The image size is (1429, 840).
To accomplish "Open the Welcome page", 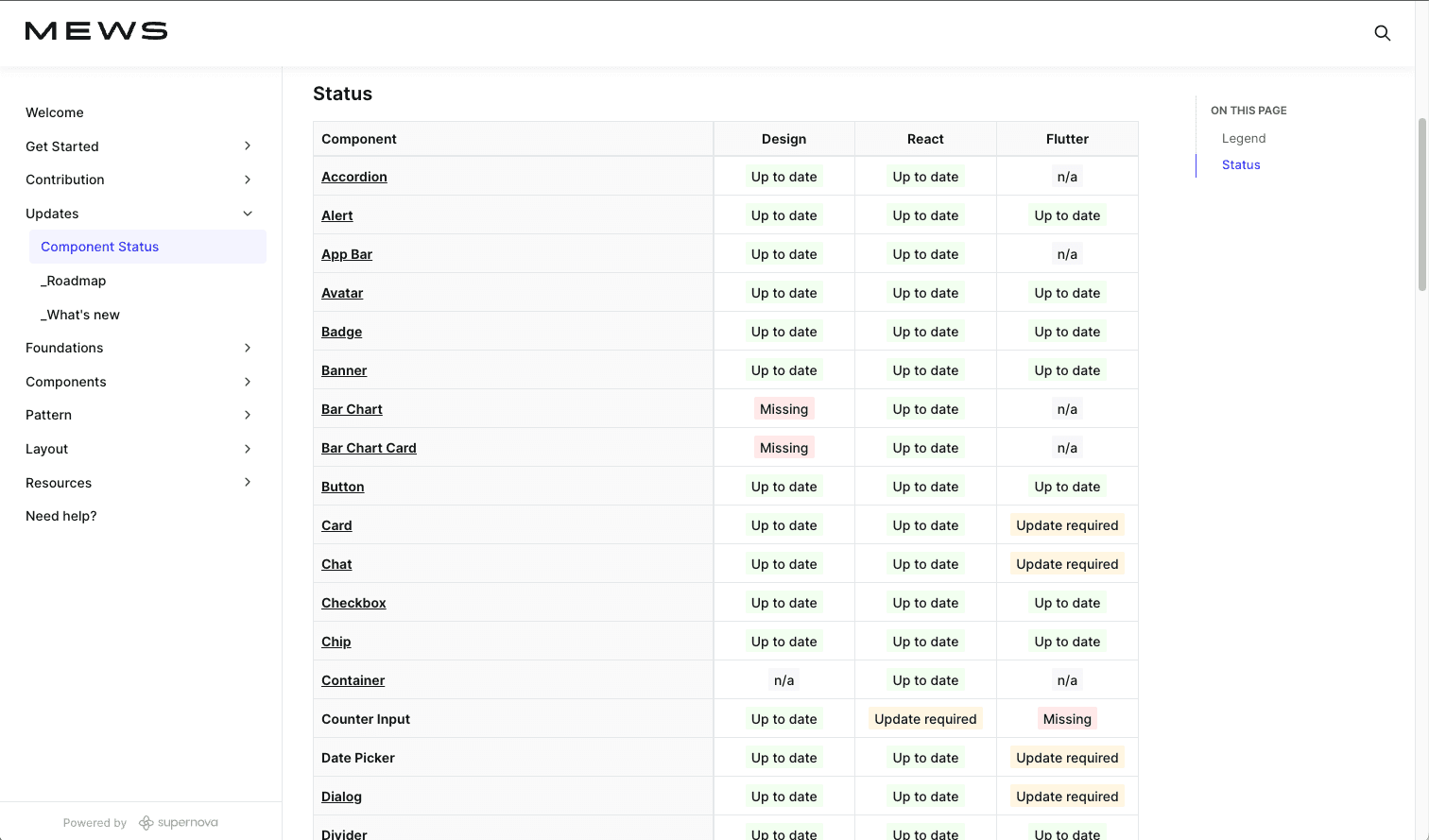I will click(55, 112).
